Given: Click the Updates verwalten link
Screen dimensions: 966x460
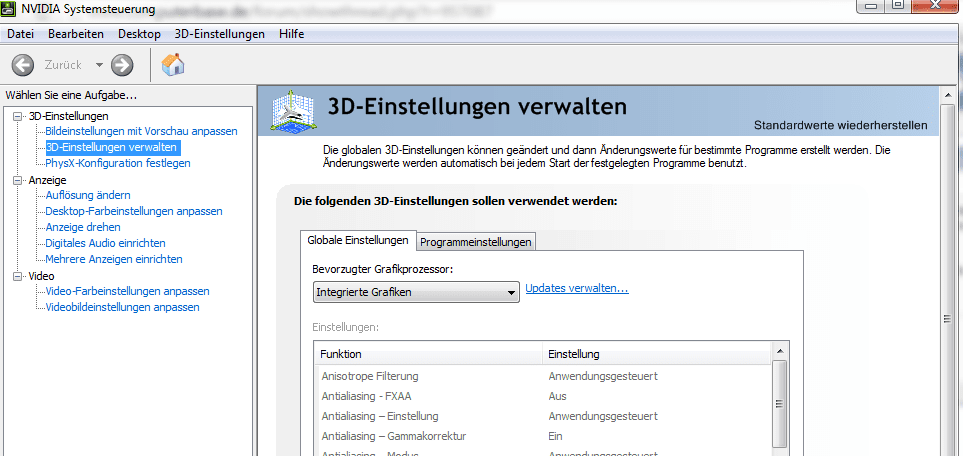Looking at the screenshot, I should tap(577, 288).
